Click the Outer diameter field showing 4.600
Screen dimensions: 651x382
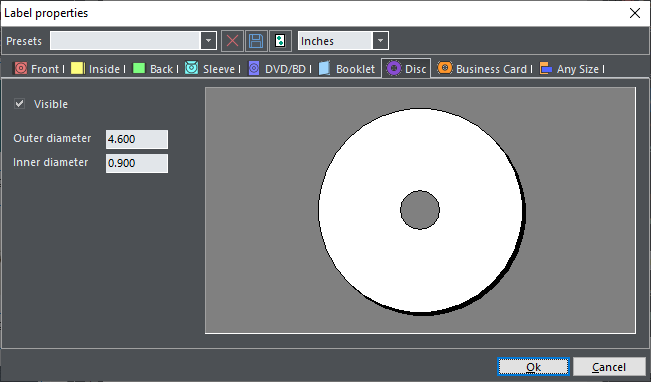(x=137, y=139)
